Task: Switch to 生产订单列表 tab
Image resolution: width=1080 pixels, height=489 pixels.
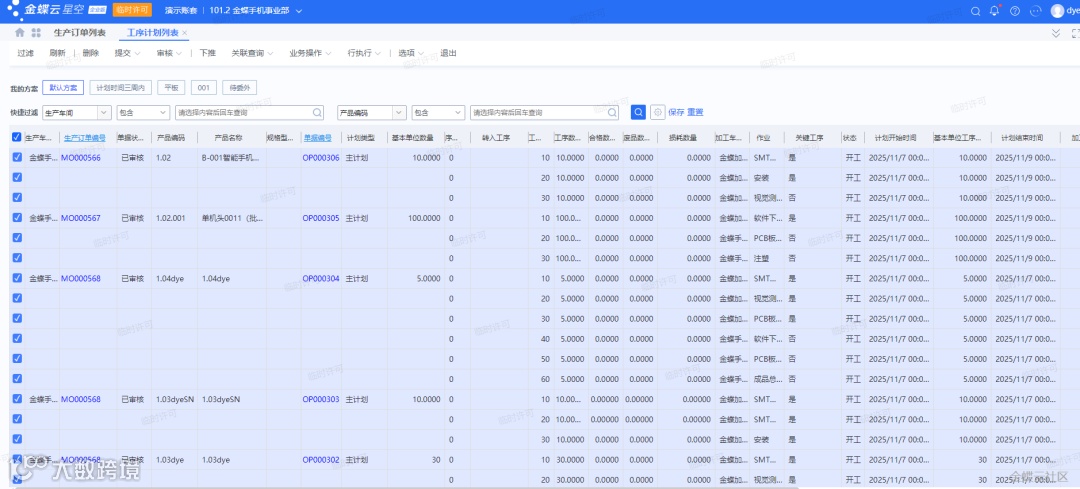Action: (79, 33)
